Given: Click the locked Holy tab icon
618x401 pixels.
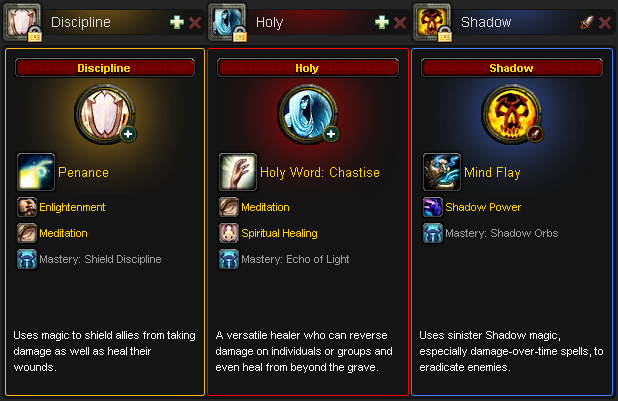Looking at the screenshot, I should click(x=227, y=22).
